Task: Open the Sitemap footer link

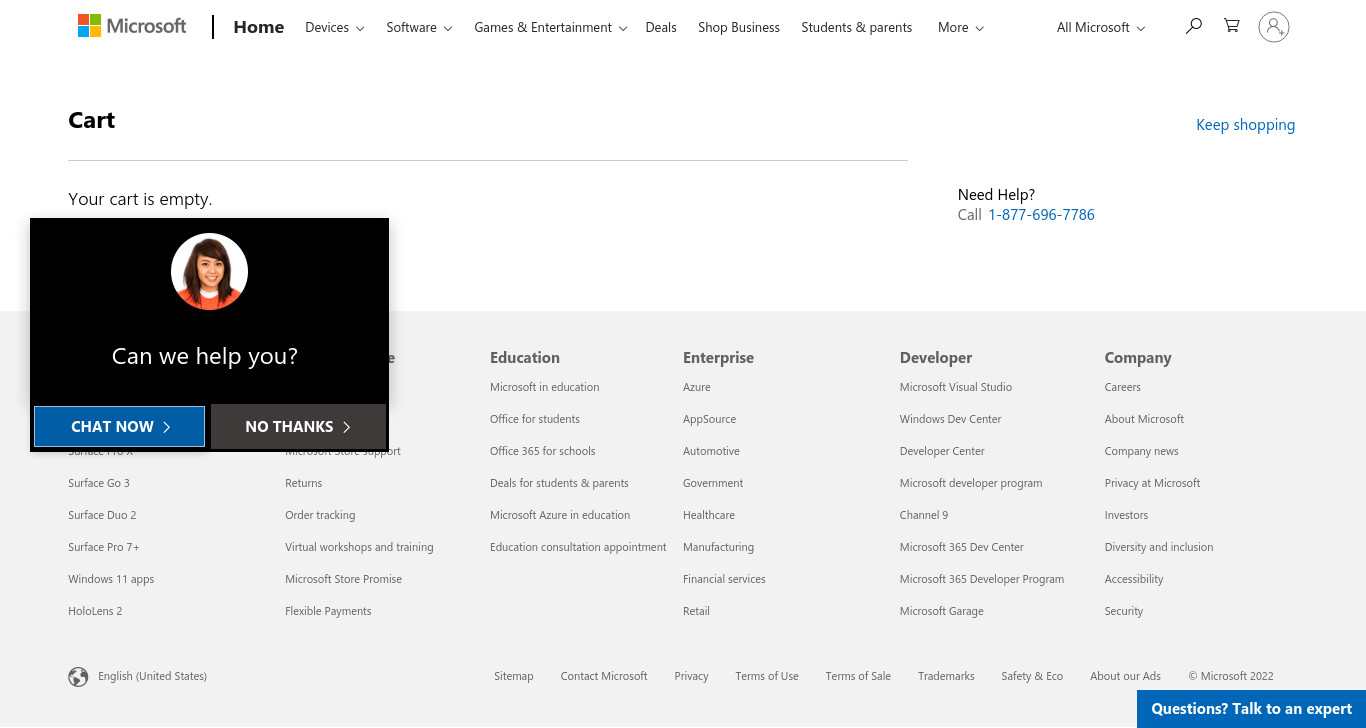Action: 514,677
